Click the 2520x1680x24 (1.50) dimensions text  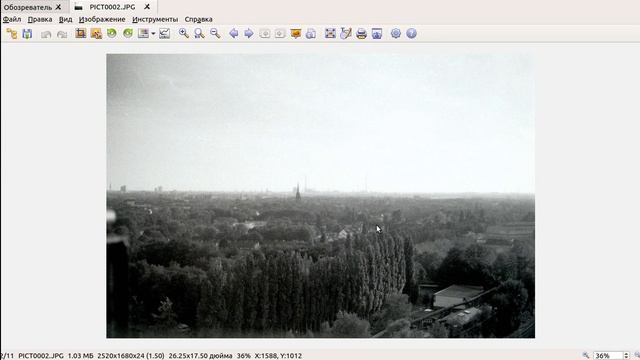click(x=131, y=356)
